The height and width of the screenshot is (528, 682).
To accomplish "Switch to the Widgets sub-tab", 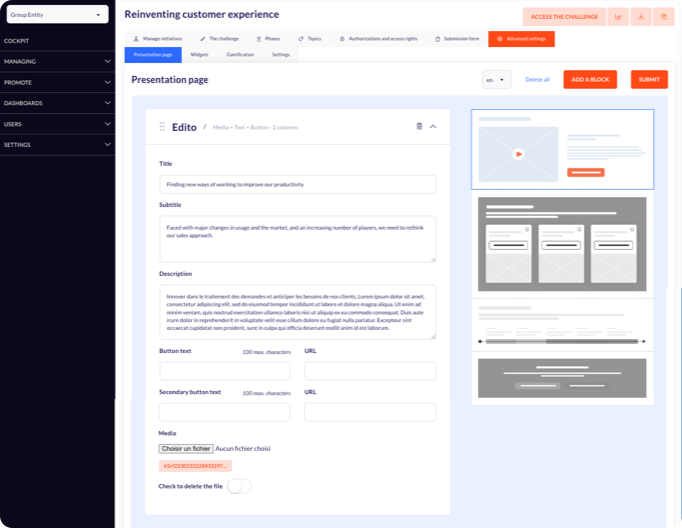I will pos(200,55).
